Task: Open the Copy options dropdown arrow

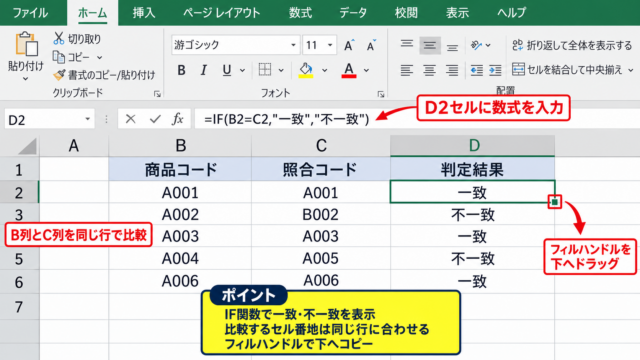Action: pyautogui.click(x=99, y=58)
